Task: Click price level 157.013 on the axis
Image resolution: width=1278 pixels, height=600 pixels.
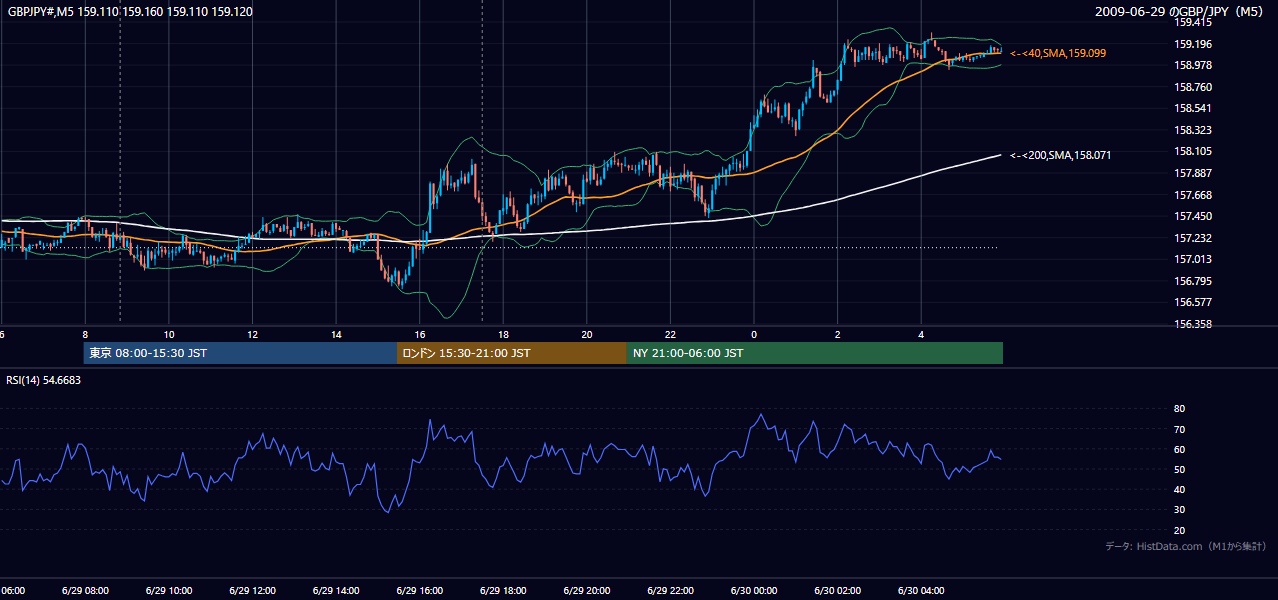Action: (1193, 259)
